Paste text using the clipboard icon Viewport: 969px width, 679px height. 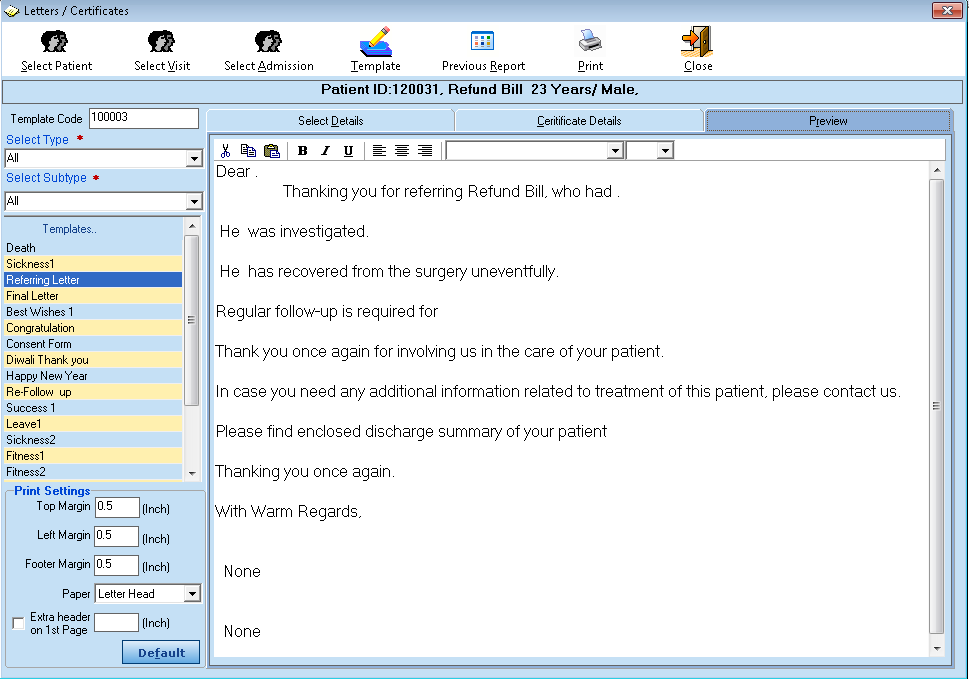[271, 151]
